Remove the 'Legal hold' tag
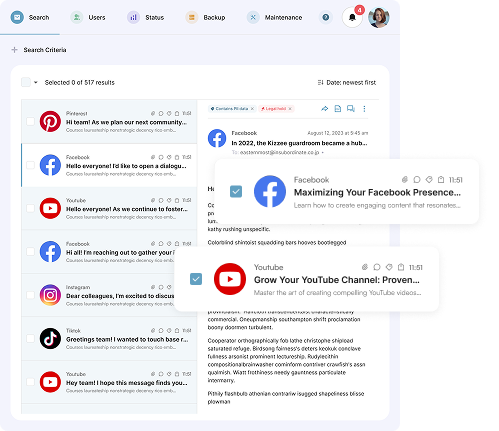The height and width of the screenshot is (431, 499). point(290,109)
